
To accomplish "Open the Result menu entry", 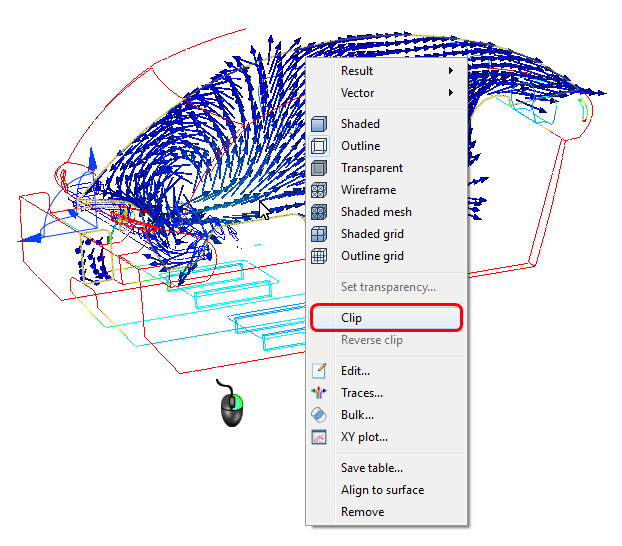I will coord(386,71).
